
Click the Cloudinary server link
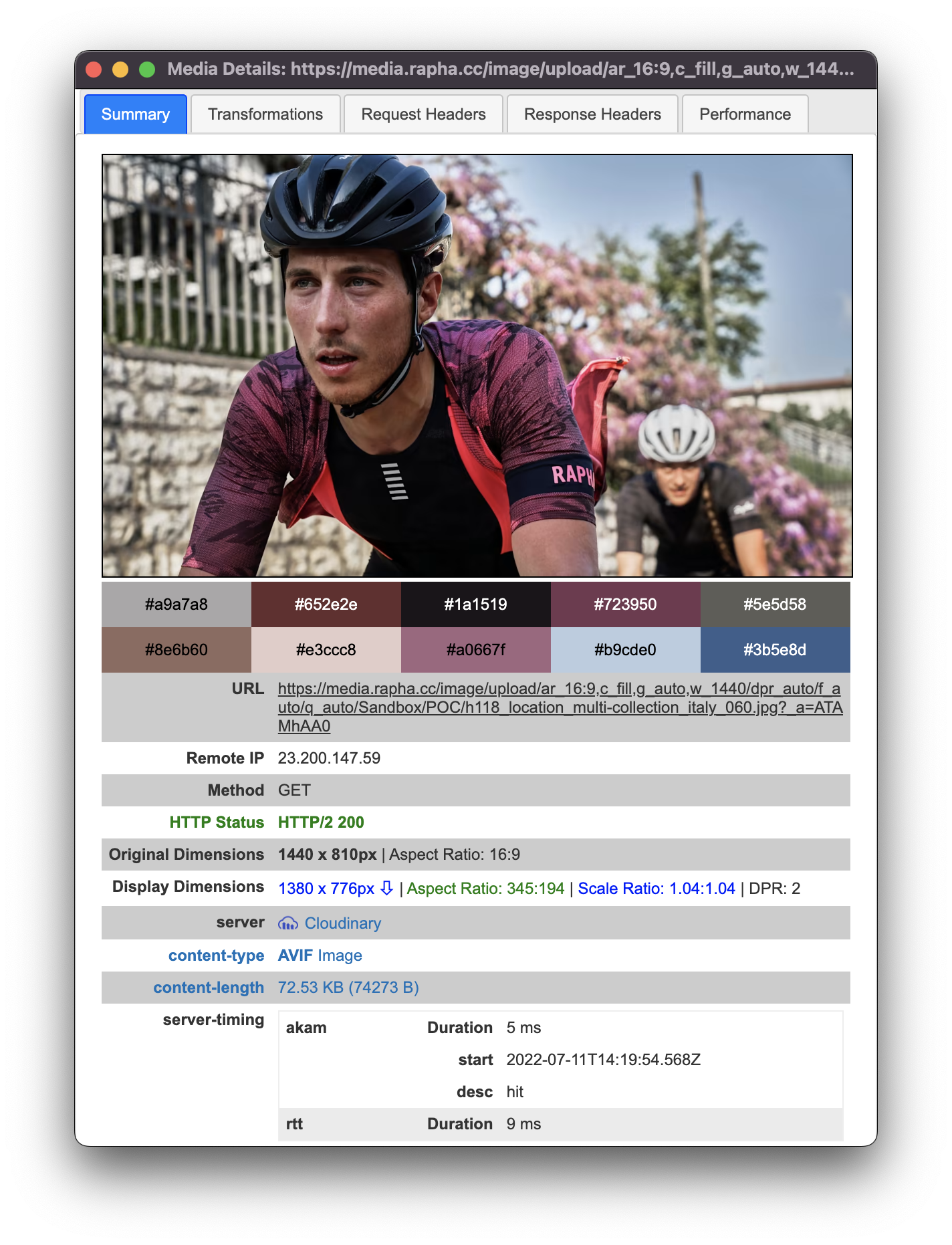342,923
